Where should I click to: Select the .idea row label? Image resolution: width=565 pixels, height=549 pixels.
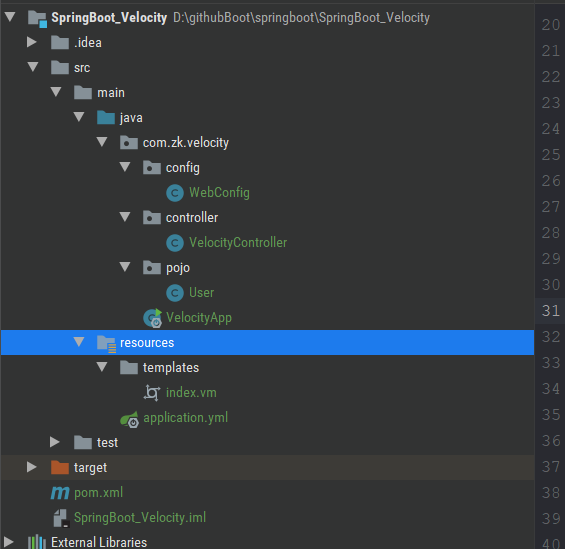88,43
